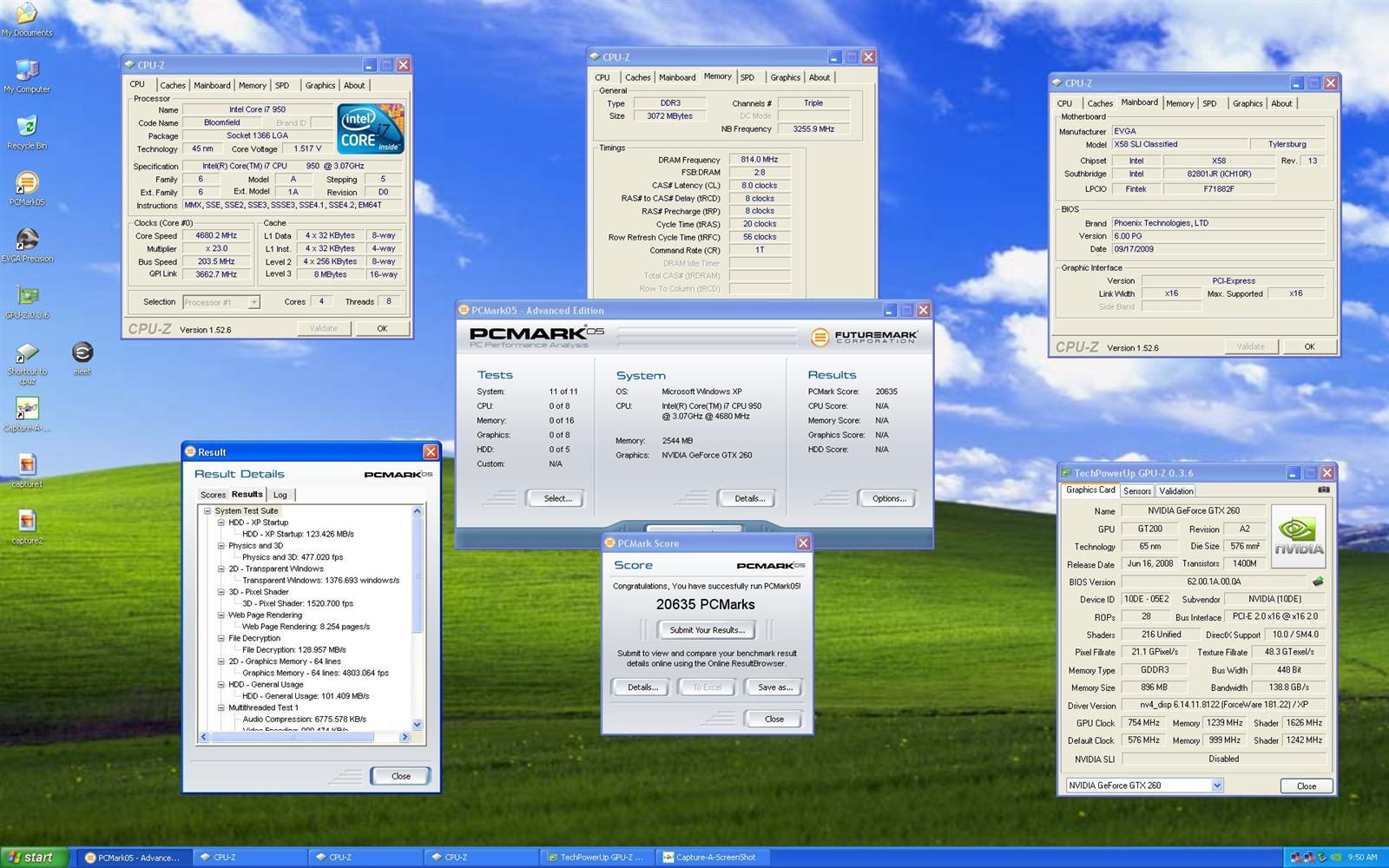This screenshot has height=868, width=1389.
Task: Click the "File Decryption: 128.957 MB/s" row
Action: 293,649
